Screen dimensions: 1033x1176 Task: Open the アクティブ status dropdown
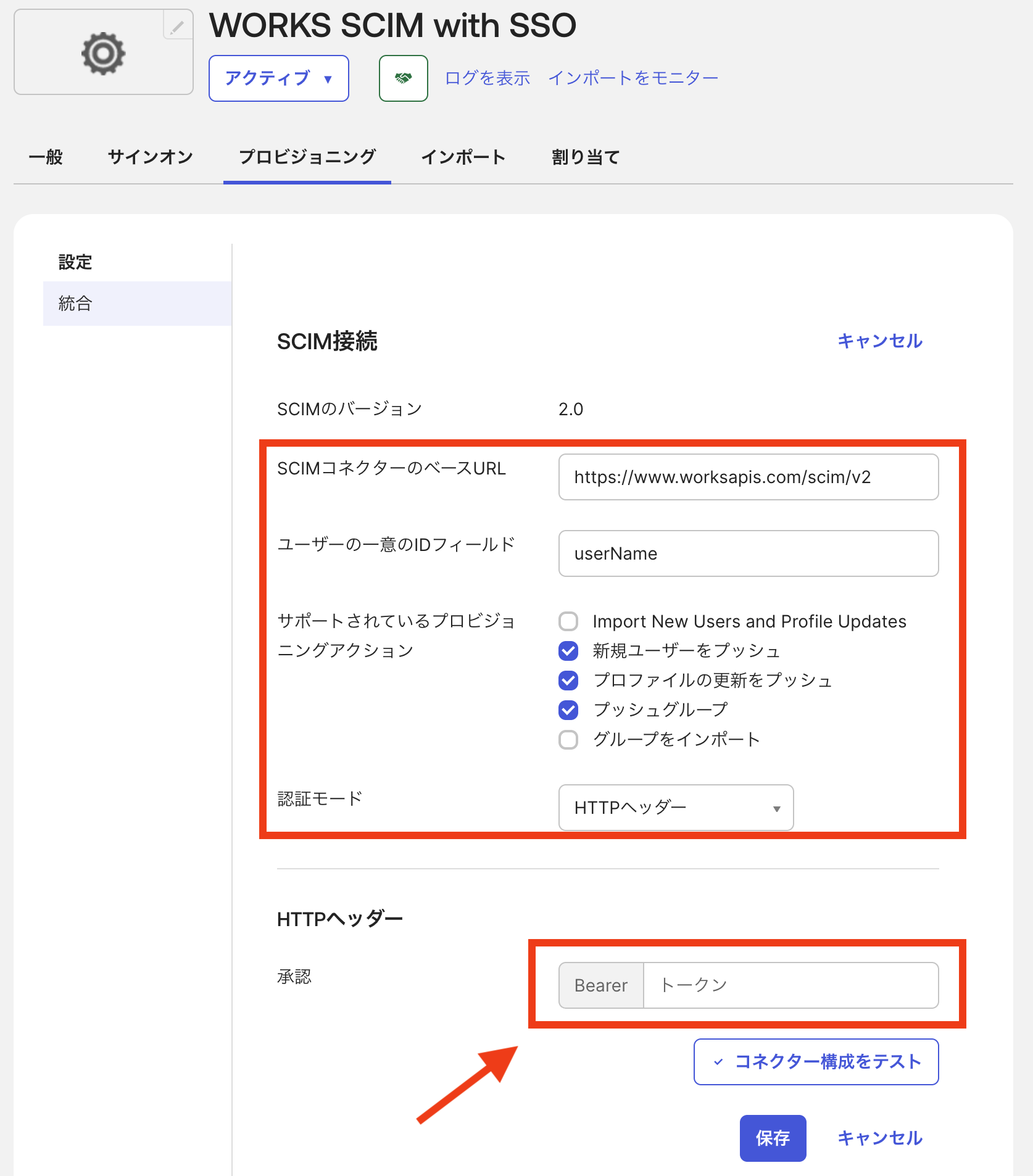pyautogui.click(x=279, y=78)
